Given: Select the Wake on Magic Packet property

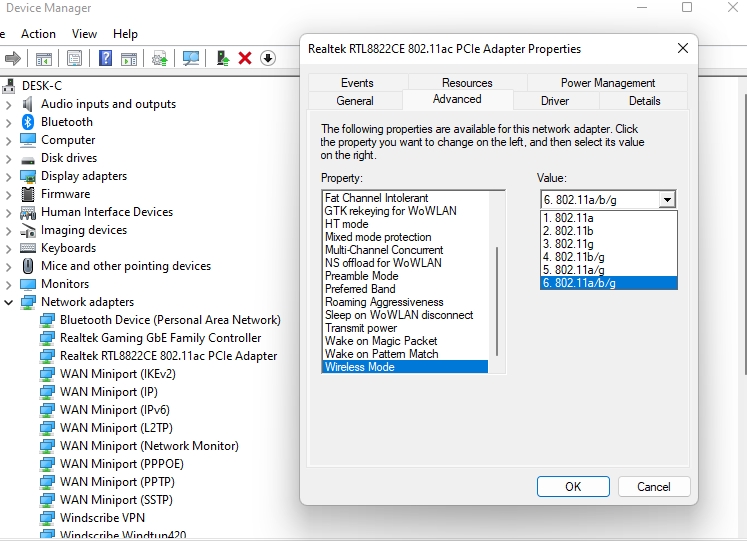Looking at the screenshot, I should click(406, 341).
